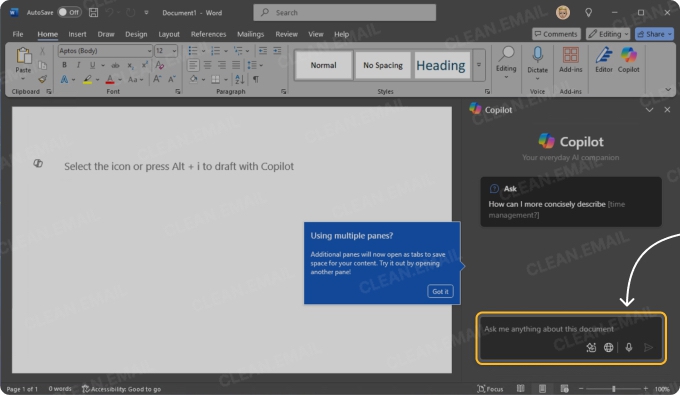Toggle Subscript formatting

[x=130, y=65]
